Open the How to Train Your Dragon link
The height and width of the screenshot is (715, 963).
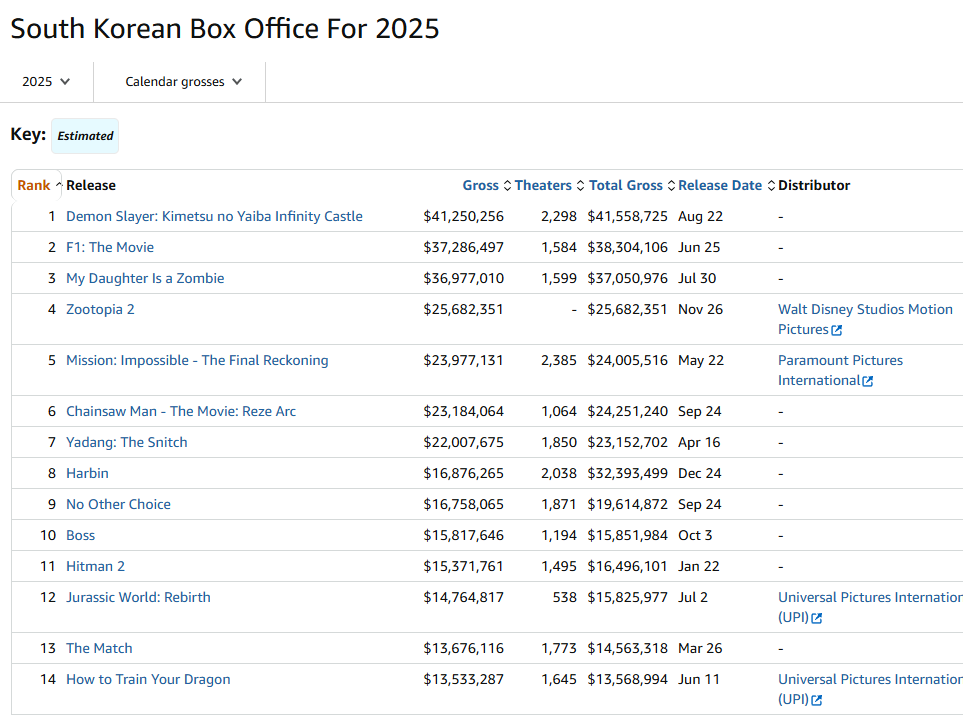pyautogui.click(x=148, y=679)
